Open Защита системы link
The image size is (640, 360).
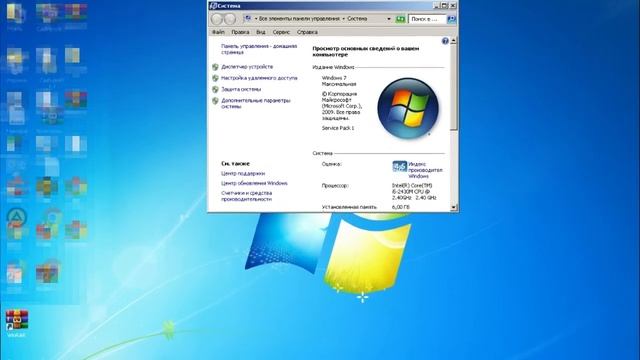pos(241,89)
